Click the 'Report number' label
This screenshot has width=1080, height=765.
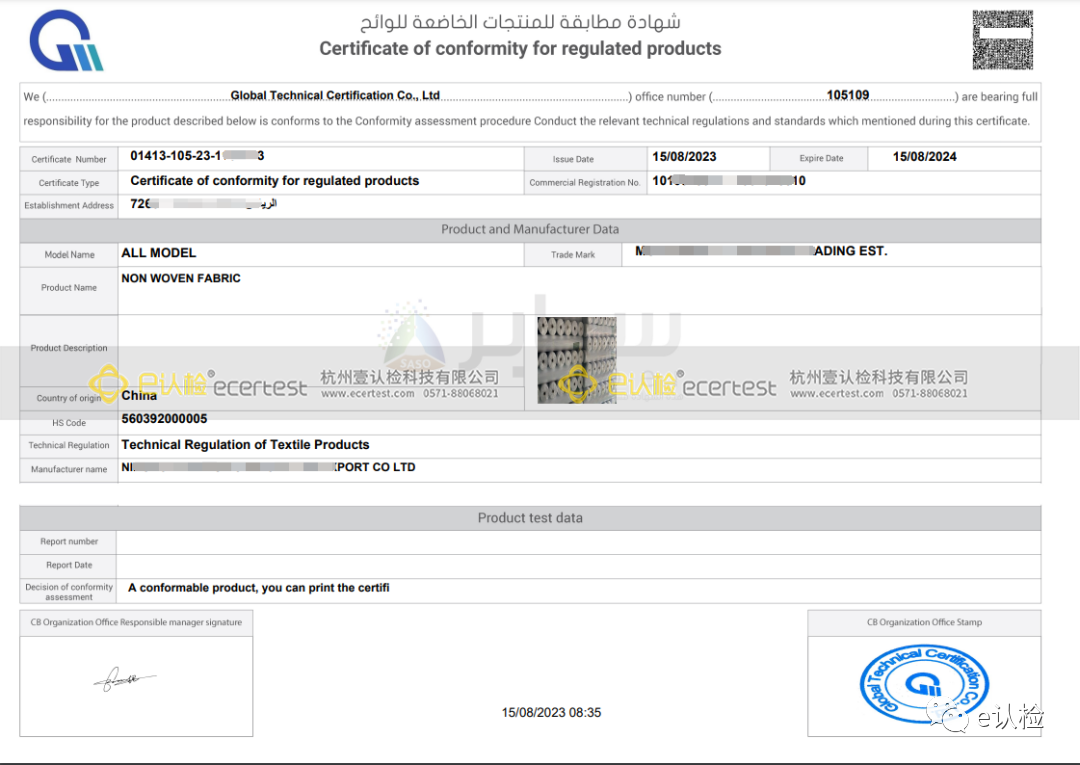pos(69,542)
